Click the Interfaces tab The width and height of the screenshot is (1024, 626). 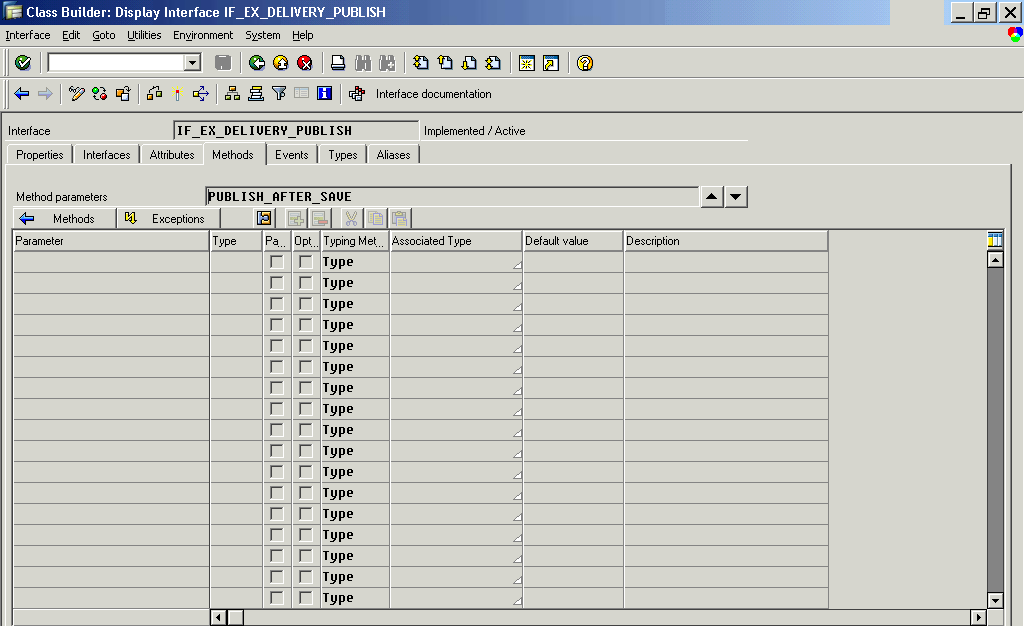[106, 155]
